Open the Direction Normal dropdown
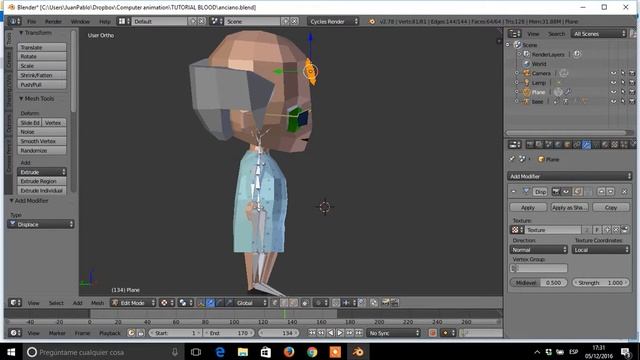The width and height of the screenshot is (640, 360). coord(539,249)
